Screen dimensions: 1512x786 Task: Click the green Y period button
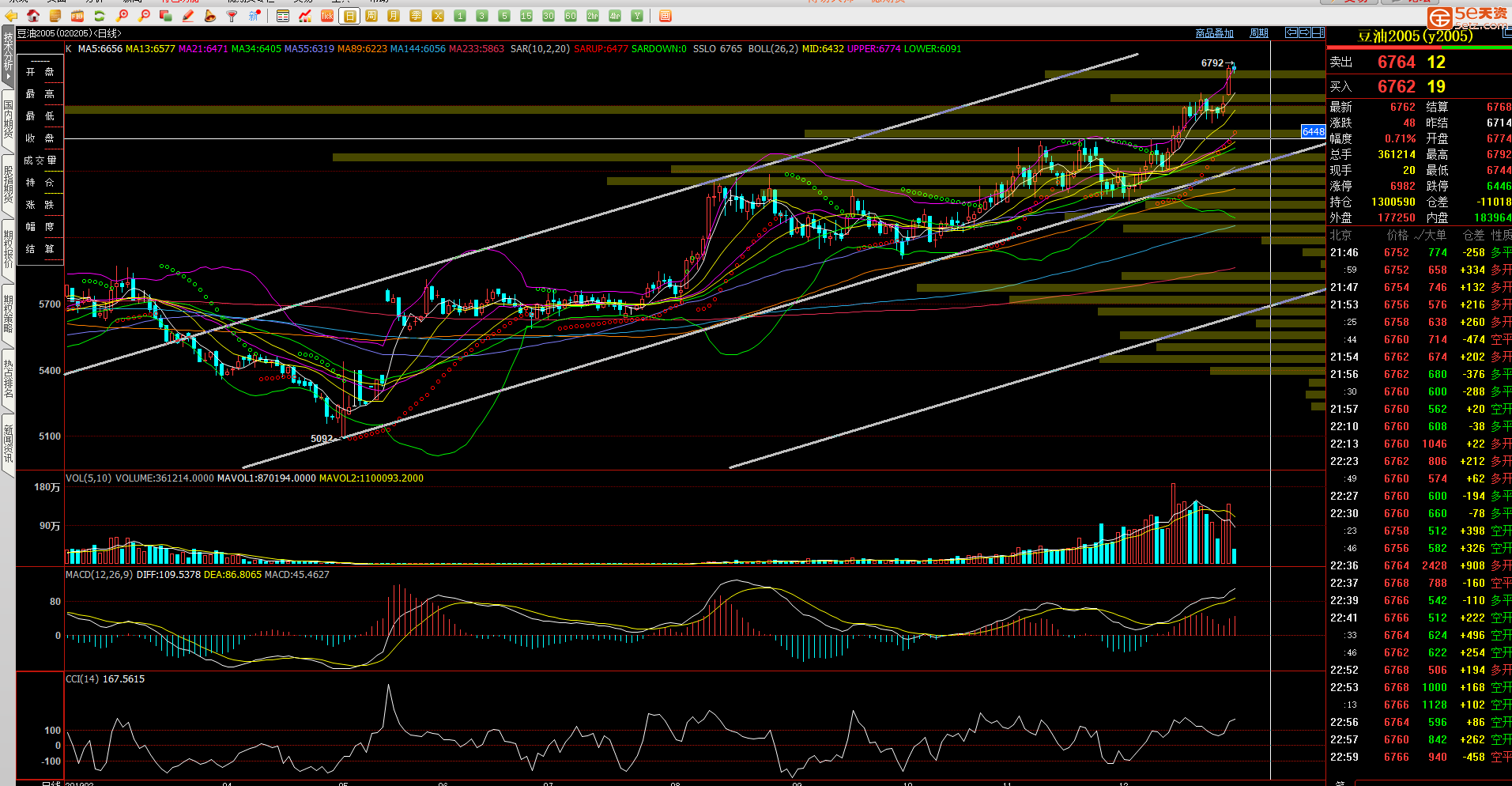(x=637, y=16)
